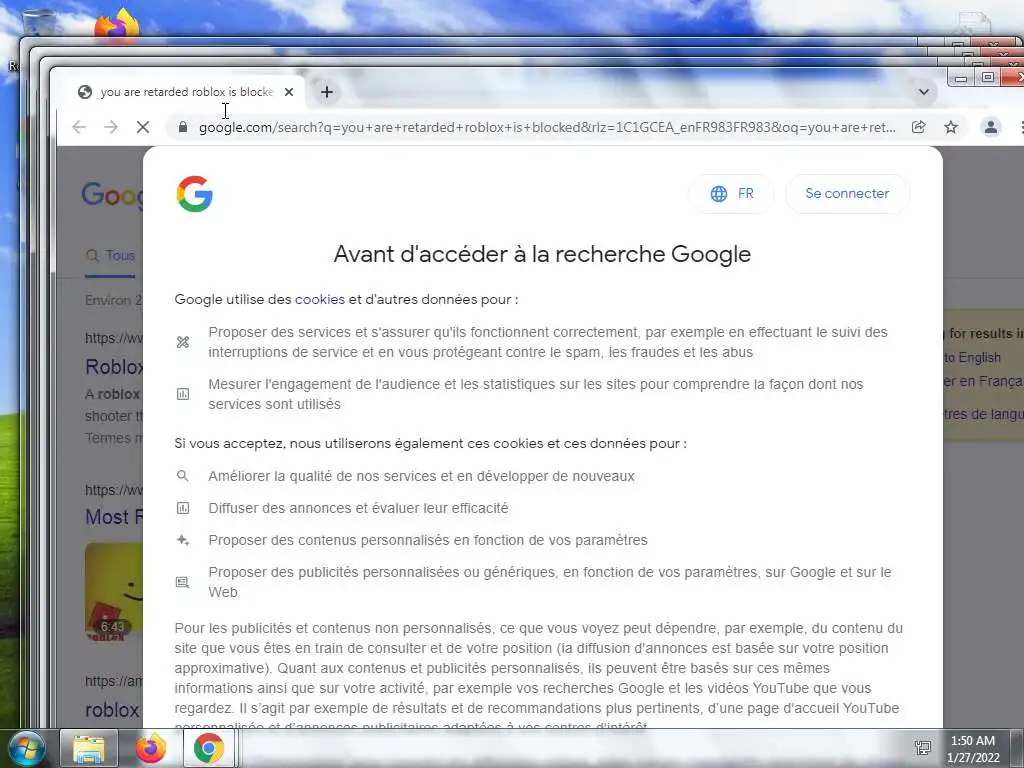Open the Firefox desktop shortcut icon
Screen dimensions: 1024x768
coord(118,26)
